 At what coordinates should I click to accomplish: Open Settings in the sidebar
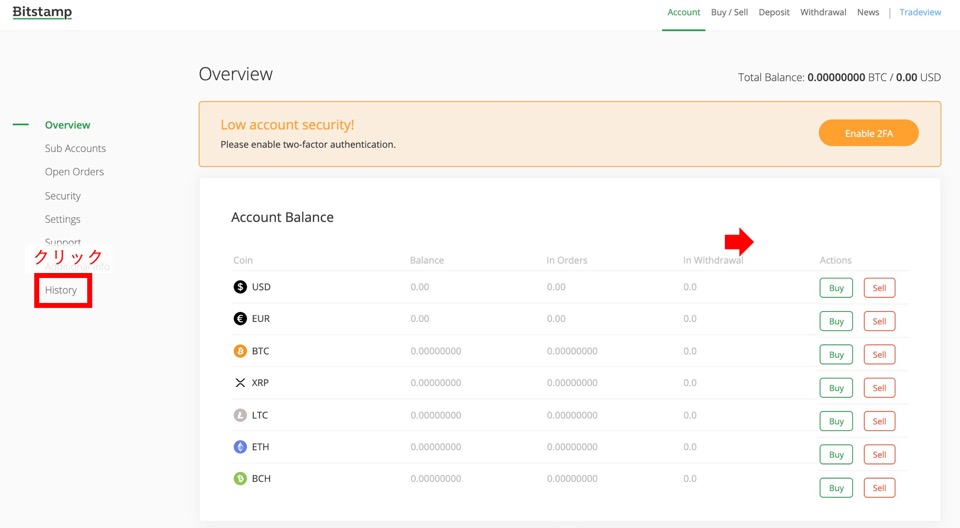(62, 219)
